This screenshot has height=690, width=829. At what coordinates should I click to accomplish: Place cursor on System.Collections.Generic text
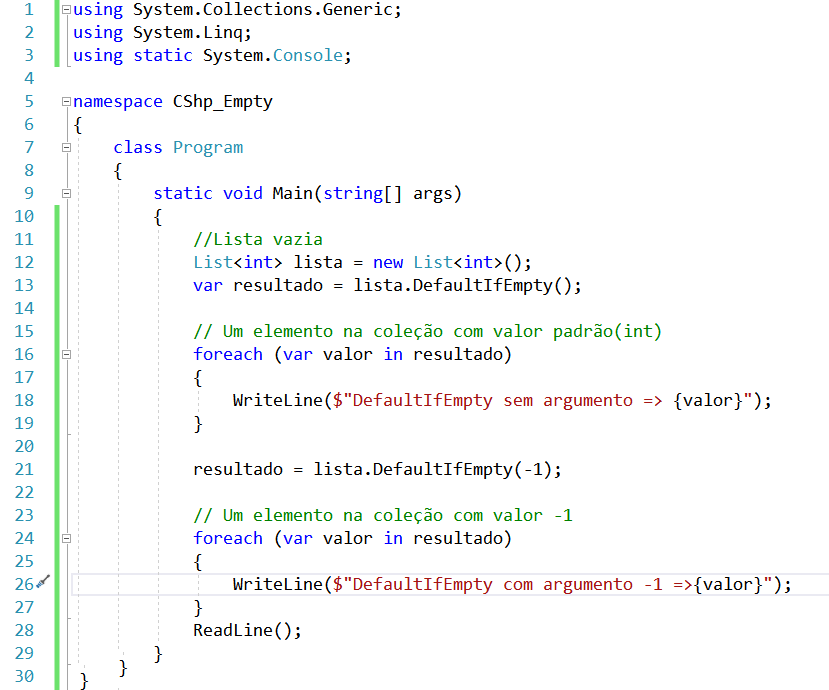[x=262, y=10]
